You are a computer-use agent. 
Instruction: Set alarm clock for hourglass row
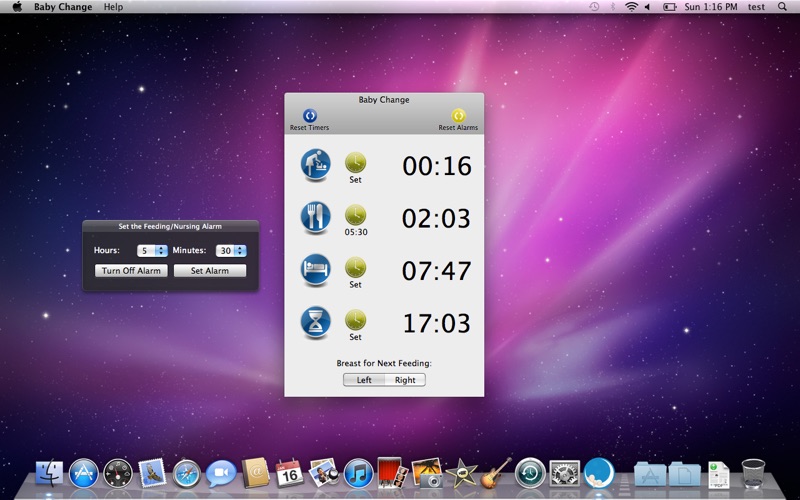[x=356, y=320]
